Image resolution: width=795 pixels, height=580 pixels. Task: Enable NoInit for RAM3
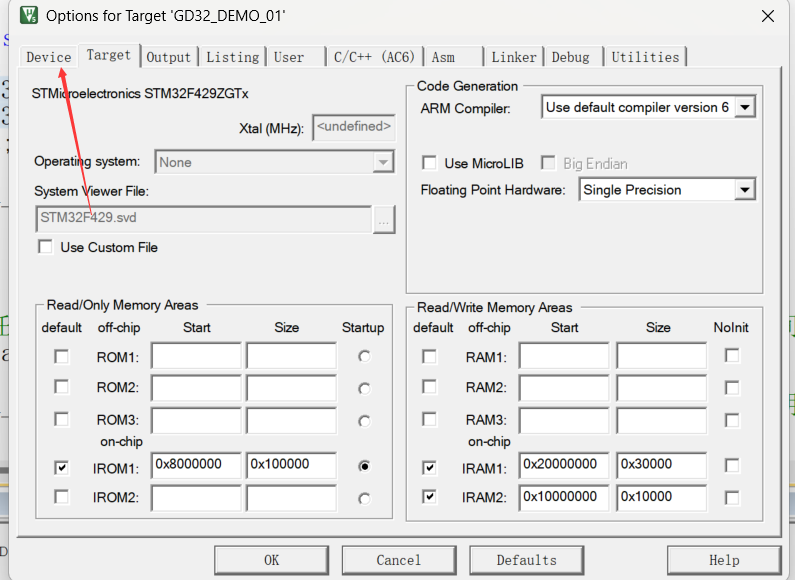tap(732, 420)
